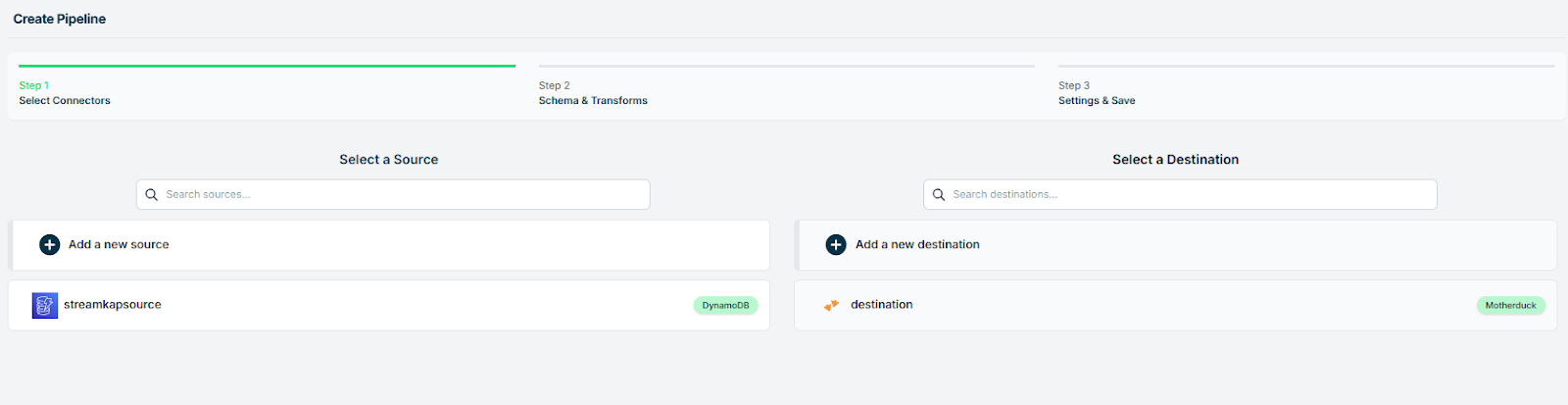Select the streamkapsource source row

click(x=389, y=305)
